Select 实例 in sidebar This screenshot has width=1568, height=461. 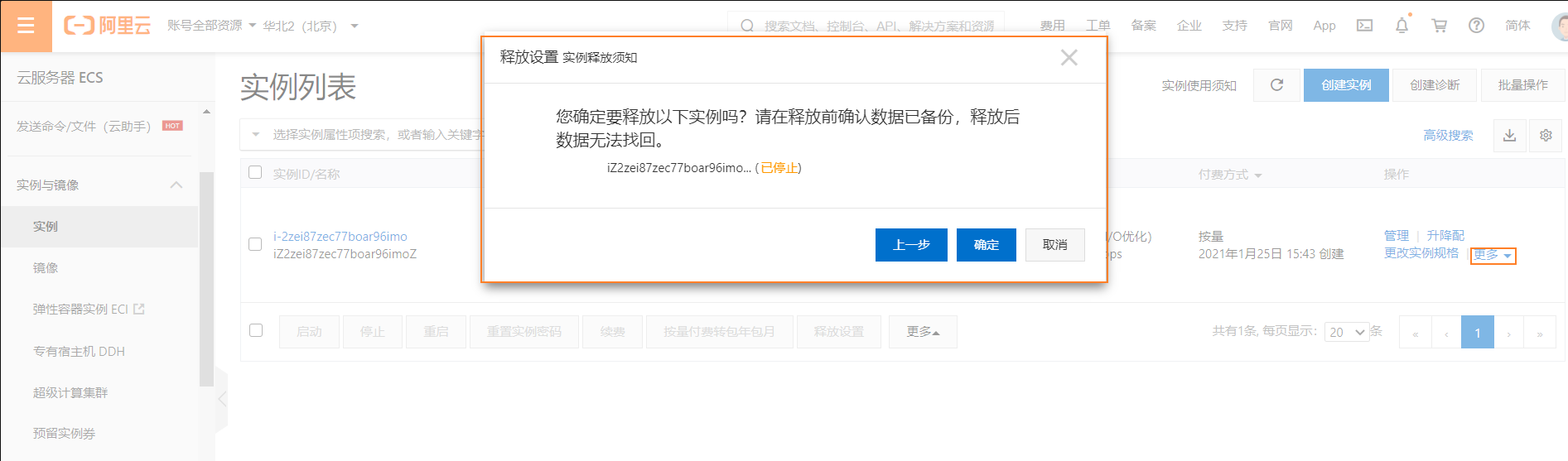(x=99, y=226)
